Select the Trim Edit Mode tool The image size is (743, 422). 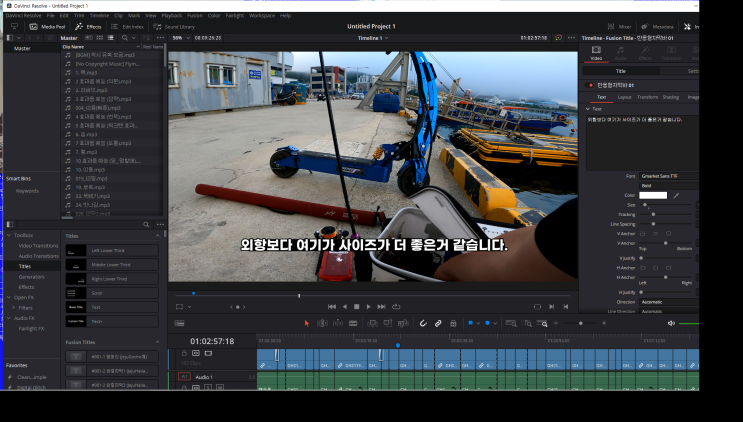click(322, 323)
